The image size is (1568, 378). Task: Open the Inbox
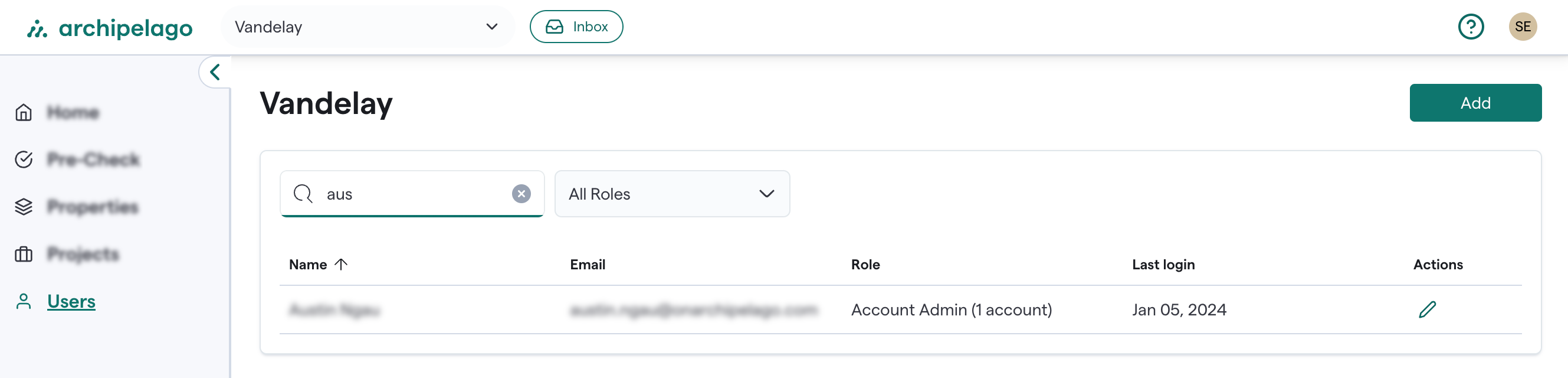576,26
